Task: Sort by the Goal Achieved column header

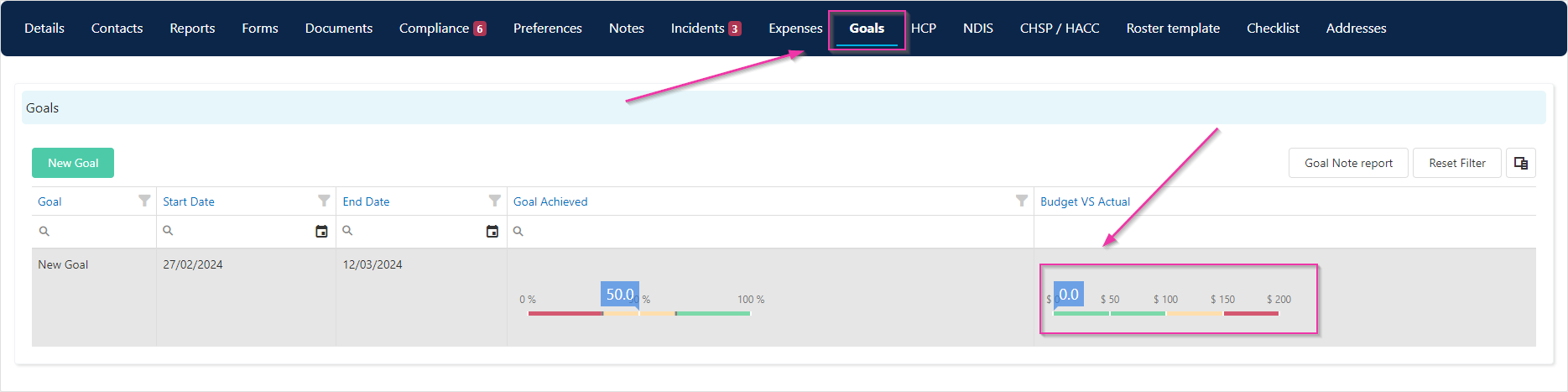Action: point(550,201)
